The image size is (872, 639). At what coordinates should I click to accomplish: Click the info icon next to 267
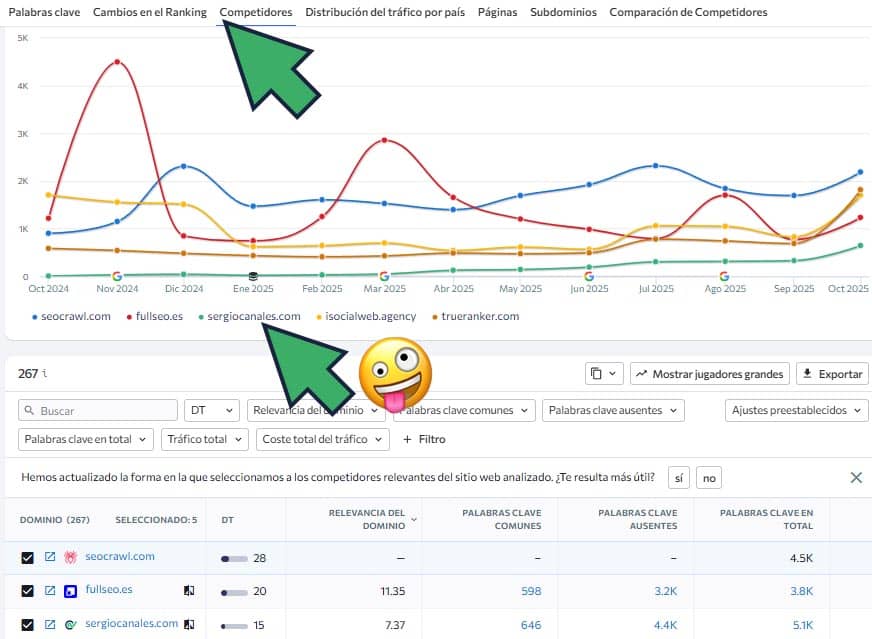pos(45,374)
